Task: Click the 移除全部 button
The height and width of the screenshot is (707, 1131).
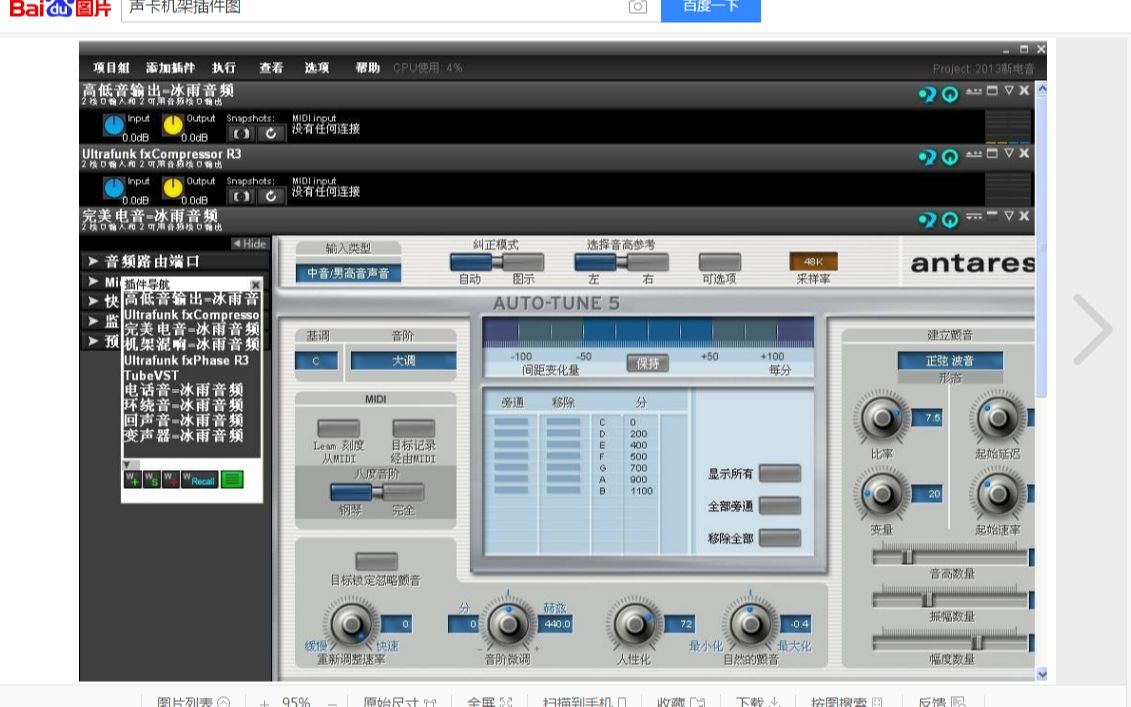Action: click(780, 538)
